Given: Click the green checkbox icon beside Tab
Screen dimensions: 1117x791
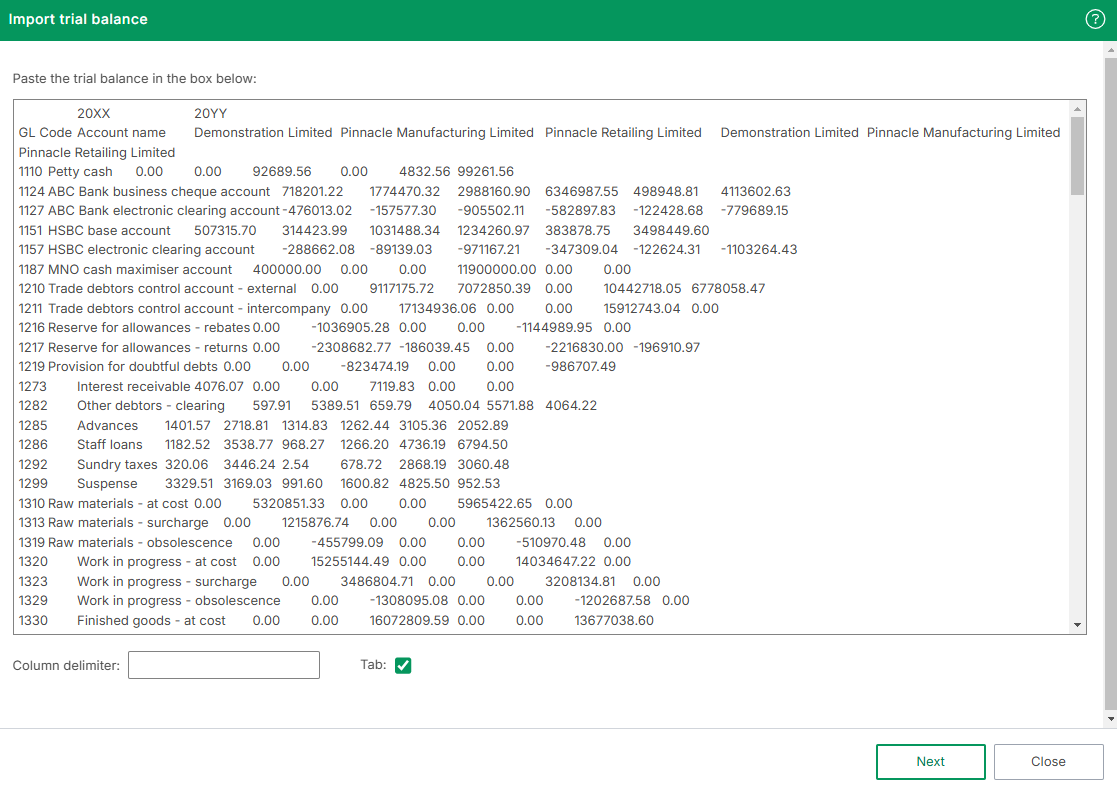Looking at the screenshot, I should coord(403,664).
